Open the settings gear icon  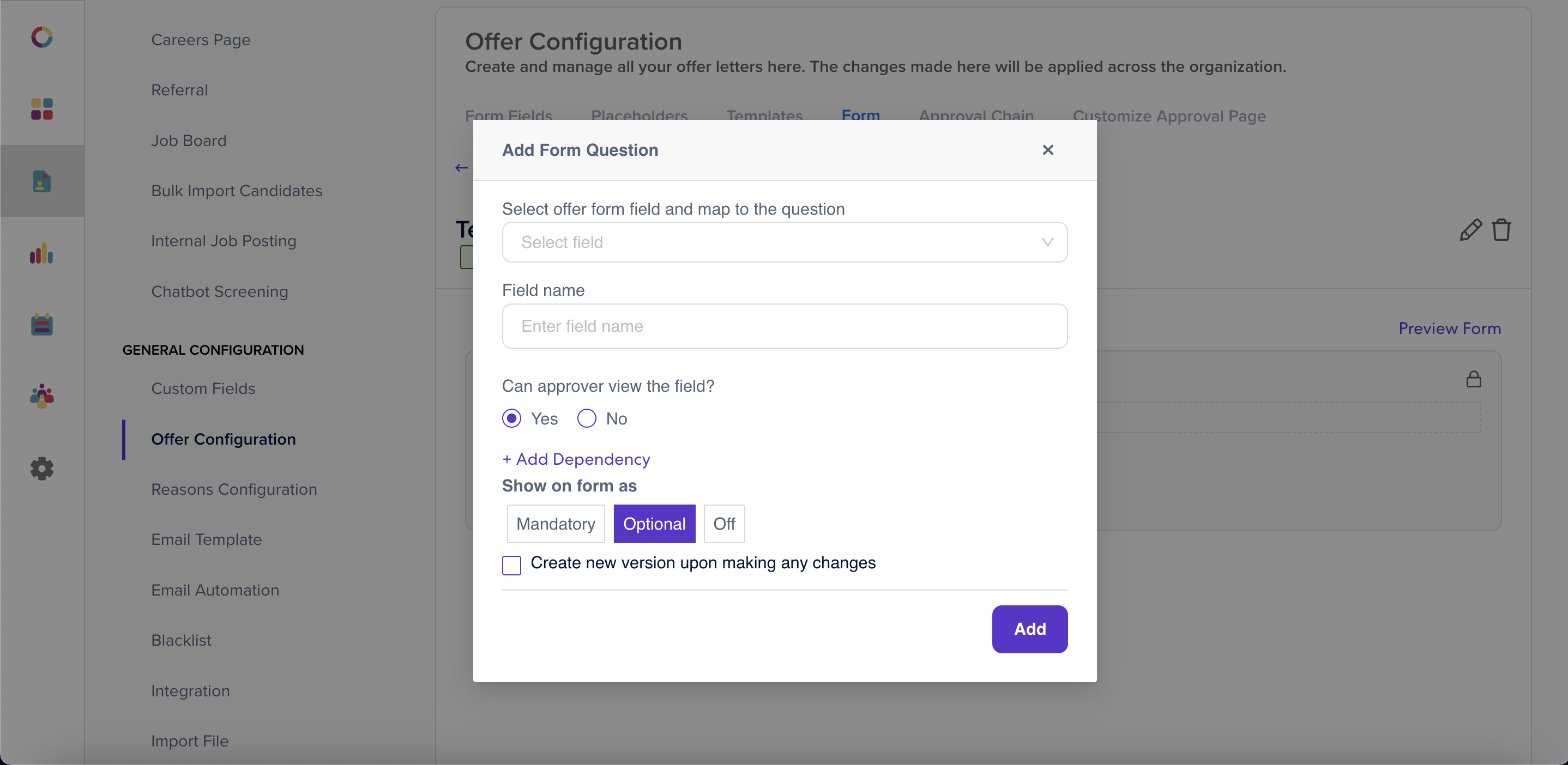coord(41,468)
